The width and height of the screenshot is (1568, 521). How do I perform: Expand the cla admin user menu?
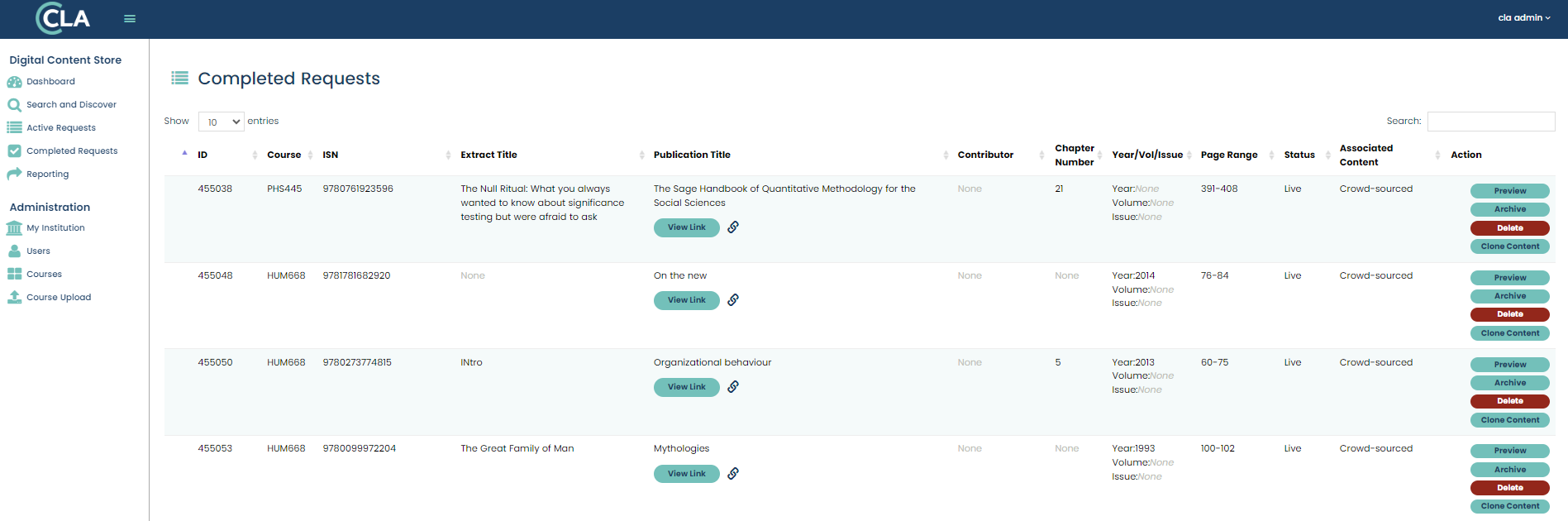[x=1523, y=17]
